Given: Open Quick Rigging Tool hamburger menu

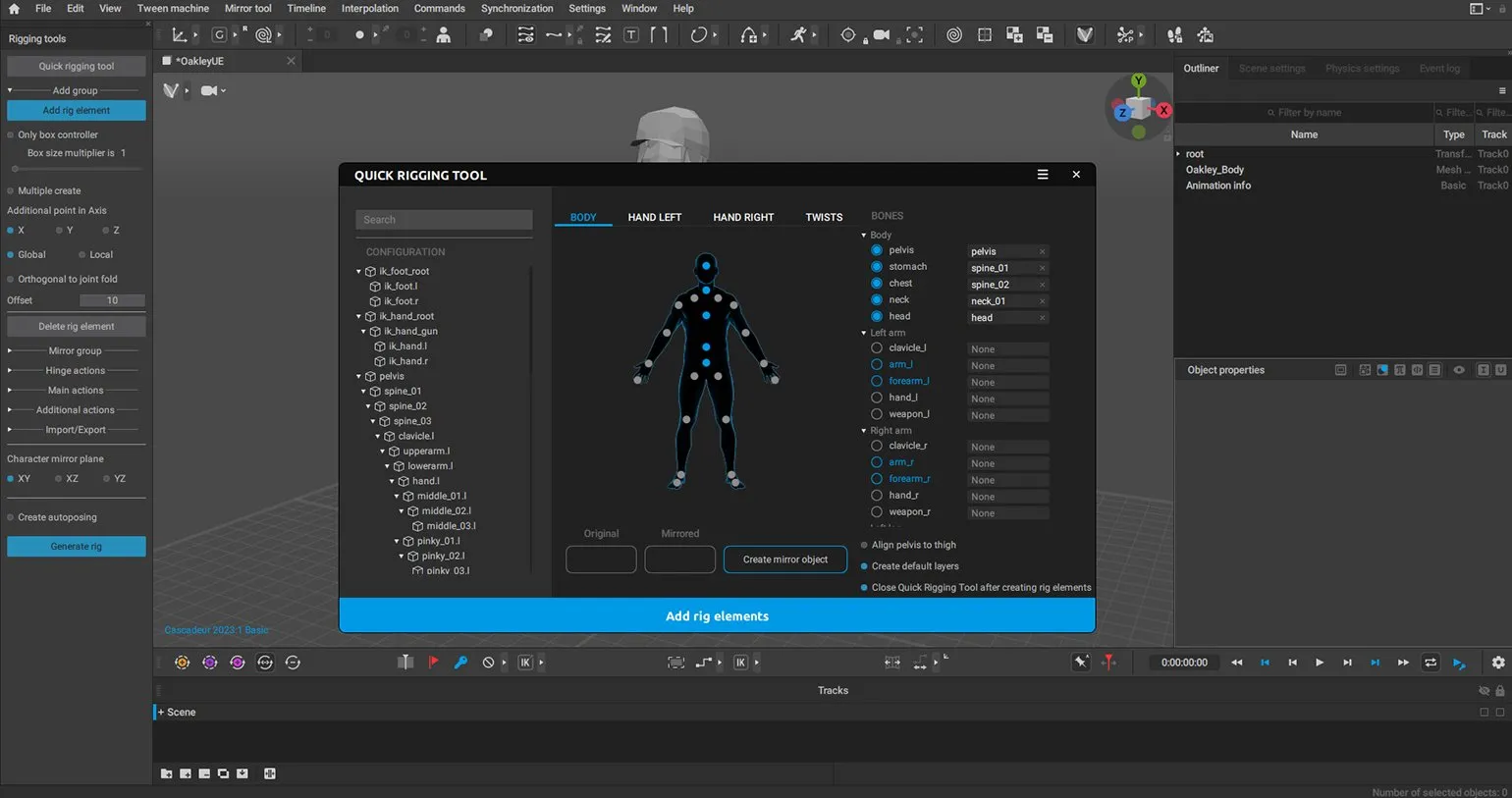Looking at the screenshot, I should (x=1043, y=175).
